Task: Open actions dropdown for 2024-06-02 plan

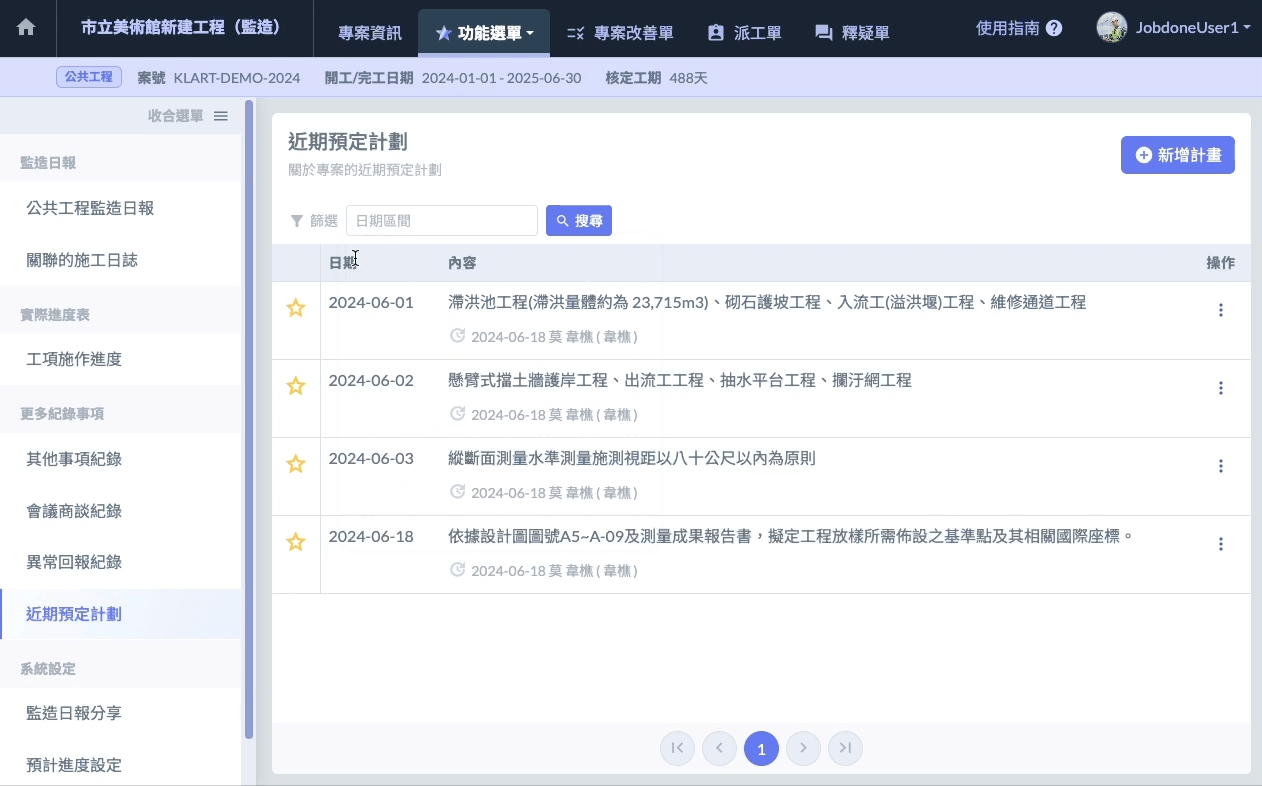Action: 1220,388
